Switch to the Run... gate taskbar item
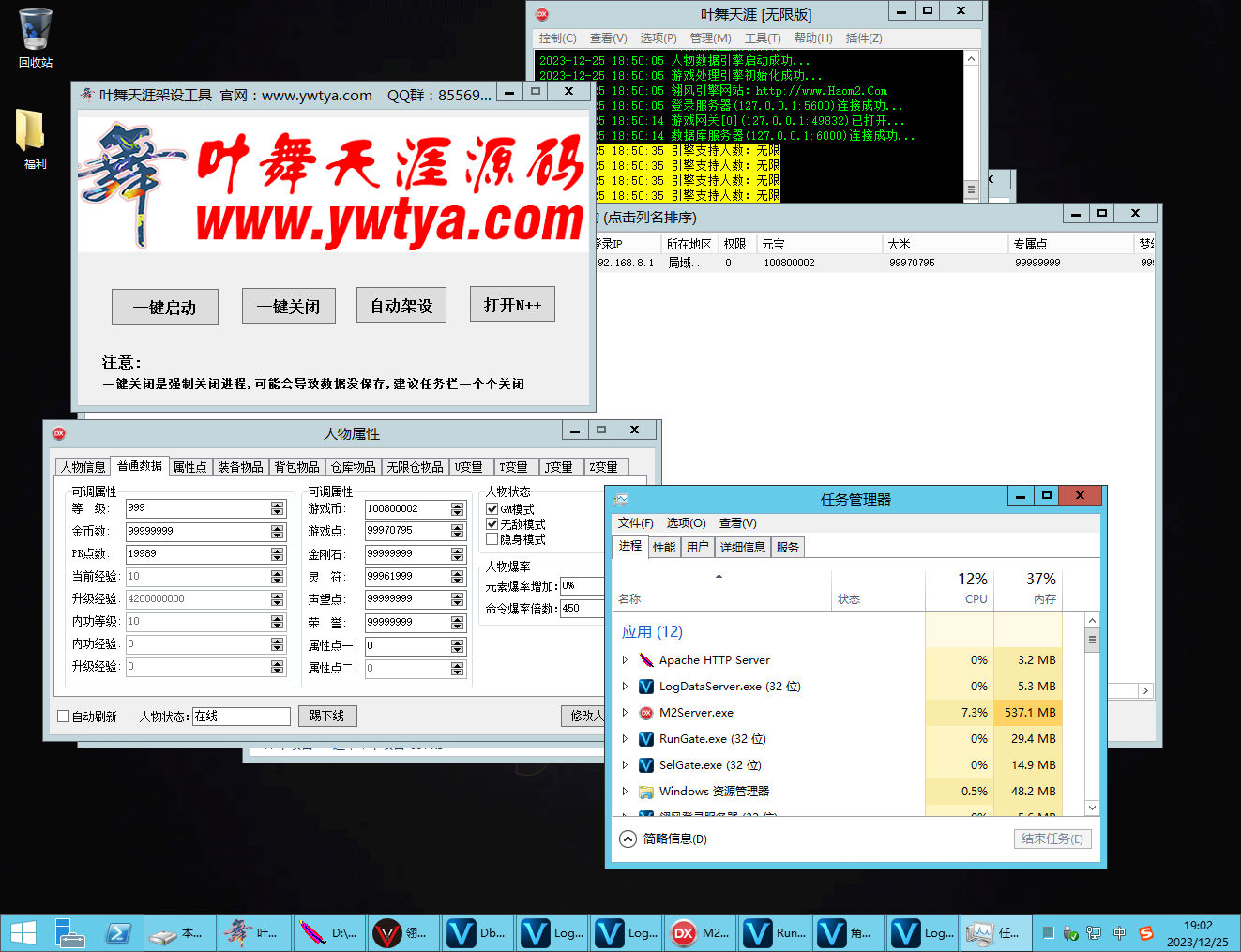Image resolution: width=1241 pixels, height=952 pixels. [775, 933]
